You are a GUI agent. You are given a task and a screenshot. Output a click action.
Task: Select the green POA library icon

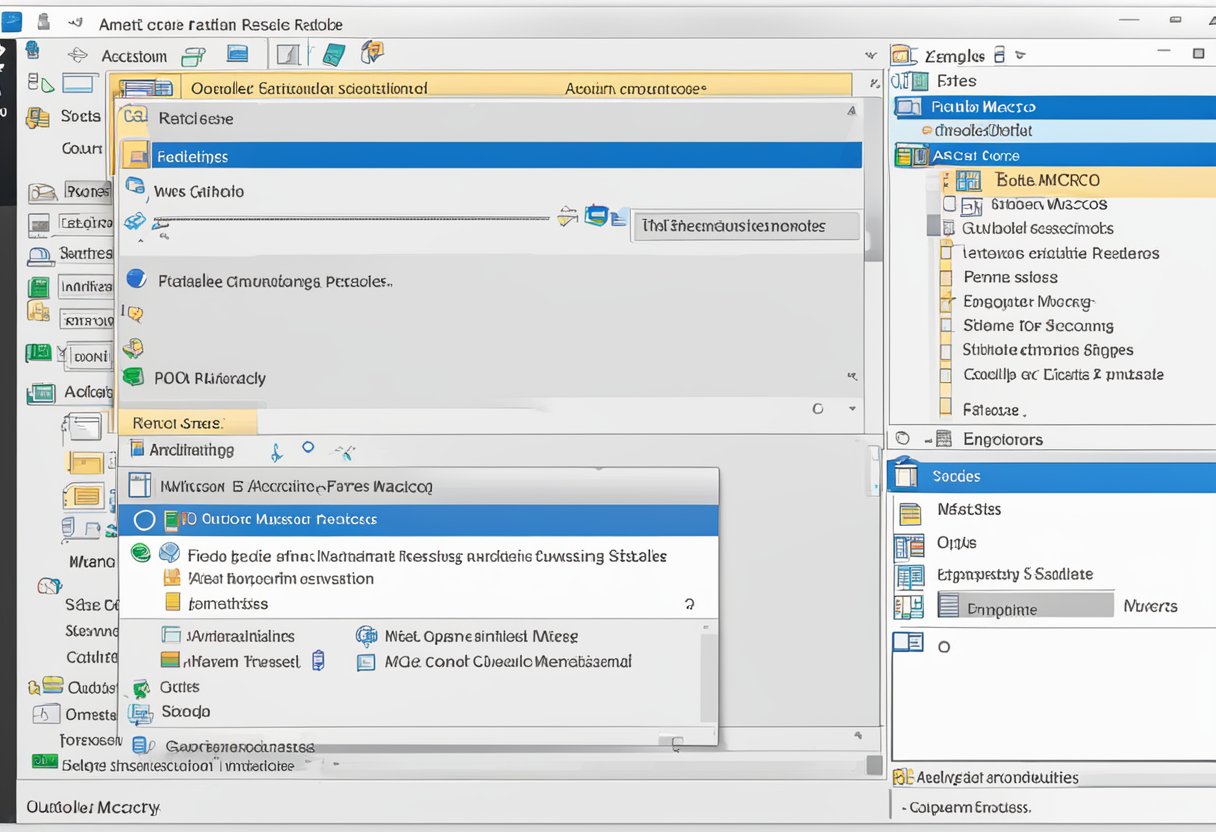(x=135, y=377)
